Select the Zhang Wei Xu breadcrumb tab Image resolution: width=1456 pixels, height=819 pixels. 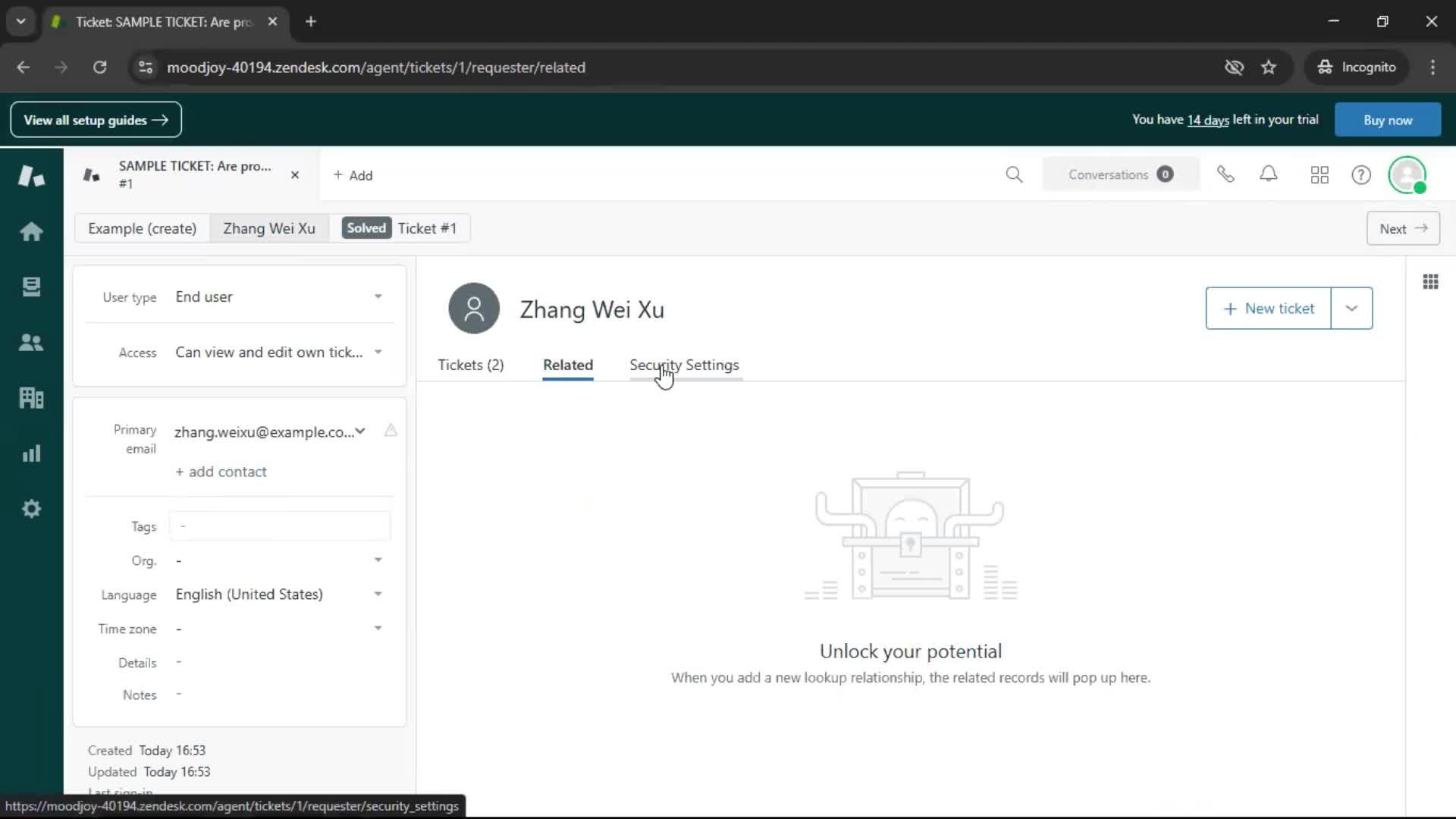pyautogui.click(x=269, y=228)
